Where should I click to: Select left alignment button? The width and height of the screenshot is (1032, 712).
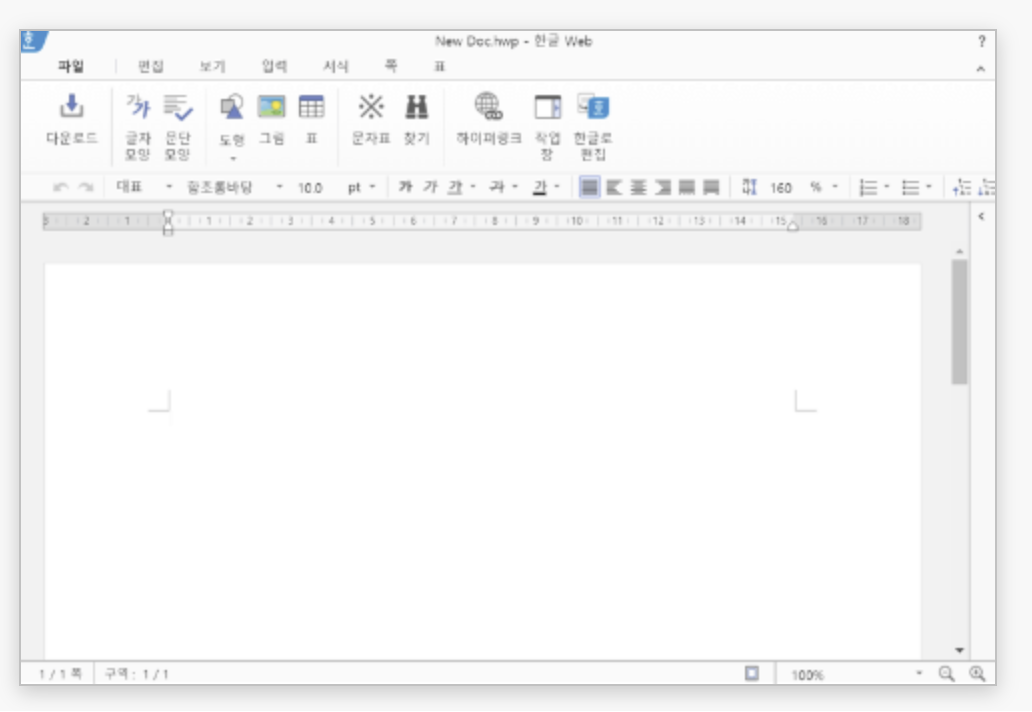click(x=614, y=188)
